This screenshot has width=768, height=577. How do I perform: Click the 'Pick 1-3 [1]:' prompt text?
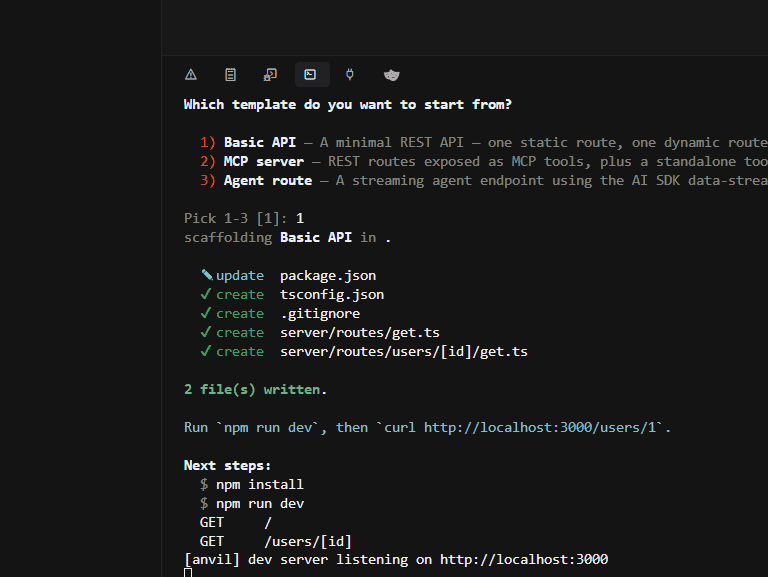point(236,218)
